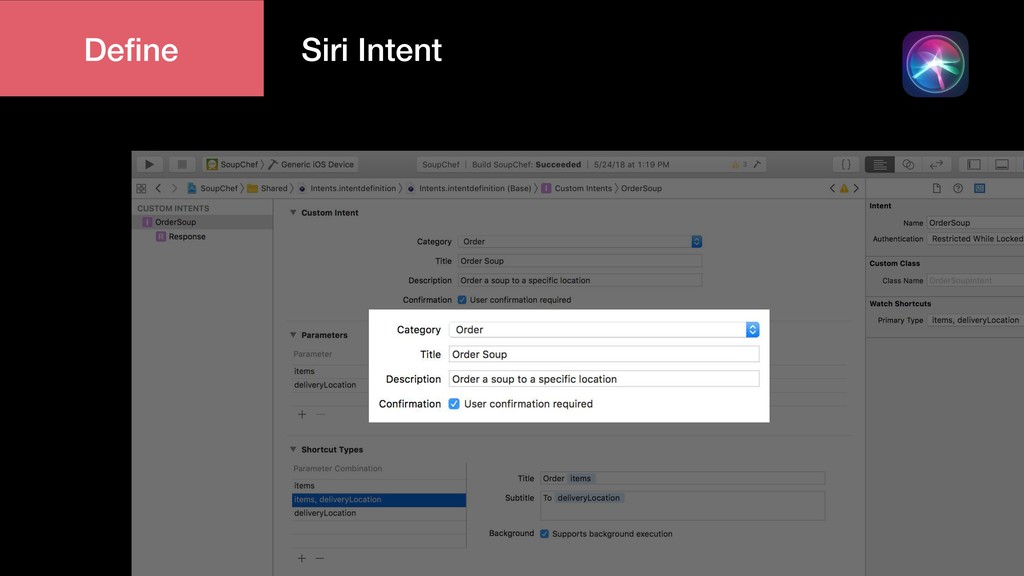
Task: Click the build status text 'Build SoupChef: Succeeded'
Action: pyautogui.click(x=526, y=165)
